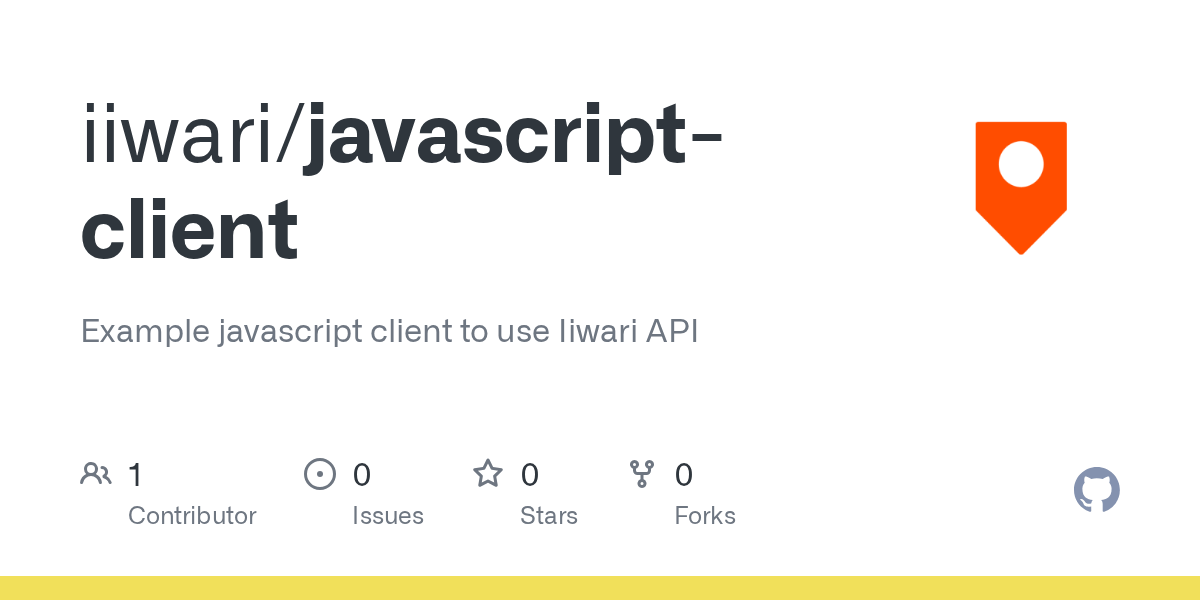Viewport: 1200px width, 600px height.
Task: Click the issues circle-dot icon
Action: pyautogui.click(x=320, y=473)
